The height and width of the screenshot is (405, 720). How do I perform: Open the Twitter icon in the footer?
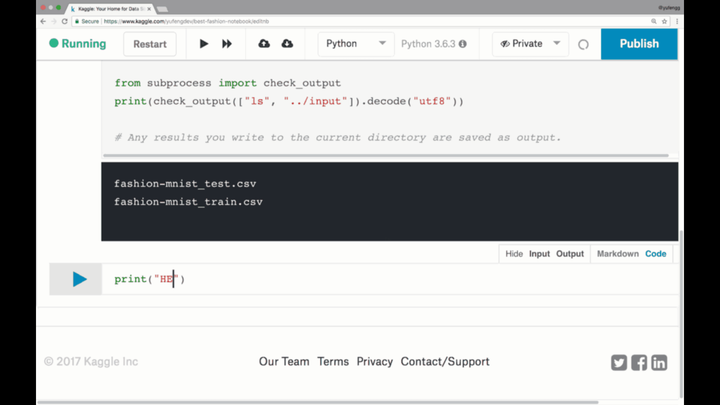tap(619, 362)
